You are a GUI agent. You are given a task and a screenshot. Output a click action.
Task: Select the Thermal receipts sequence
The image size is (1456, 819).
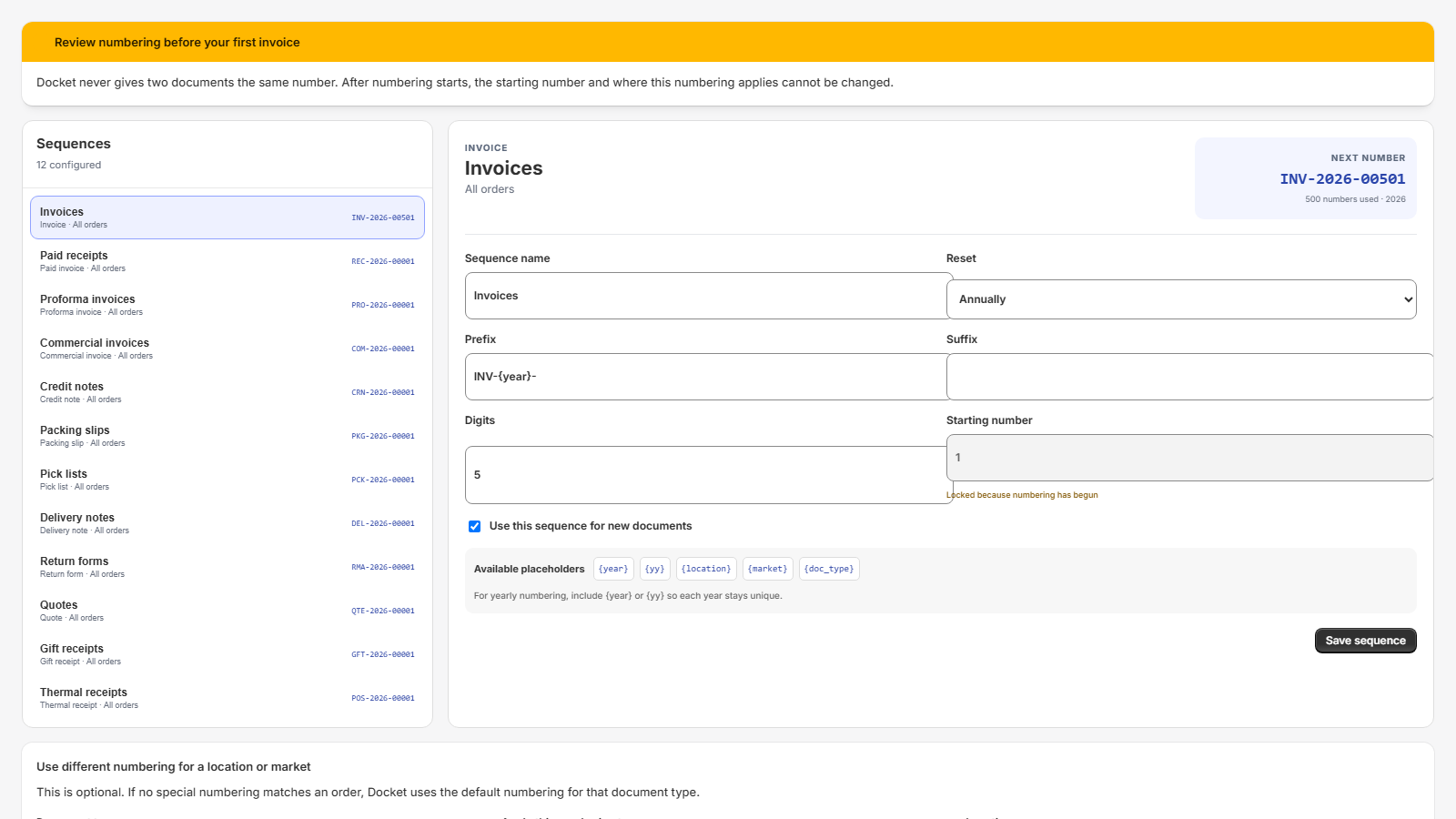(x=227, y=698)
